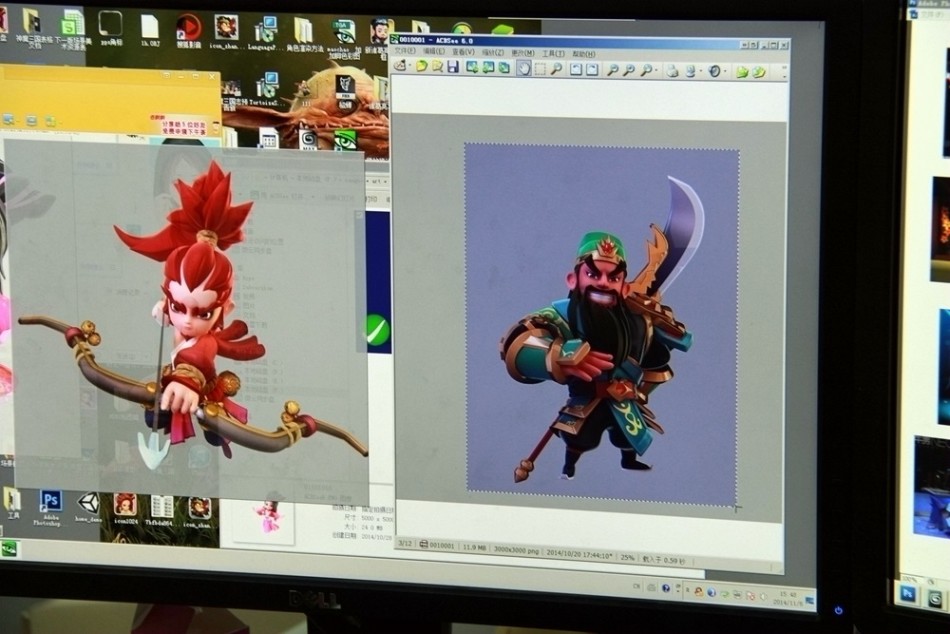Image resolution: width=950 pixels, height=634 pixels.
Task: Click the 25% zoom level in status bar
Action: click(628, 557)
